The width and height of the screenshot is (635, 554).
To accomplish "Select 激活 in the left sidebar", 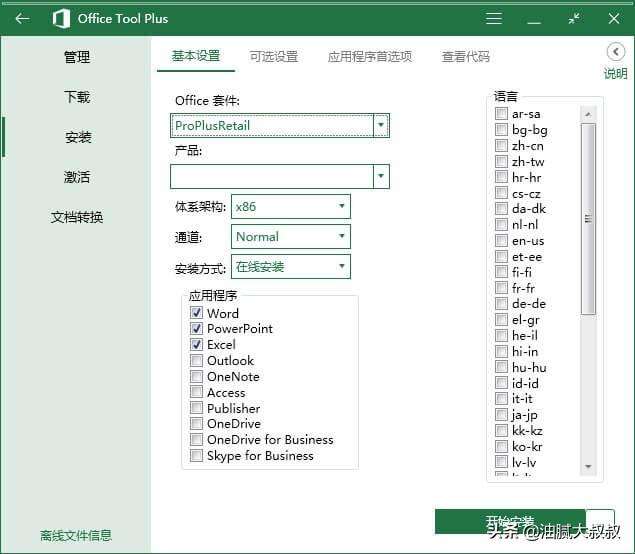I will click(77, 177).
